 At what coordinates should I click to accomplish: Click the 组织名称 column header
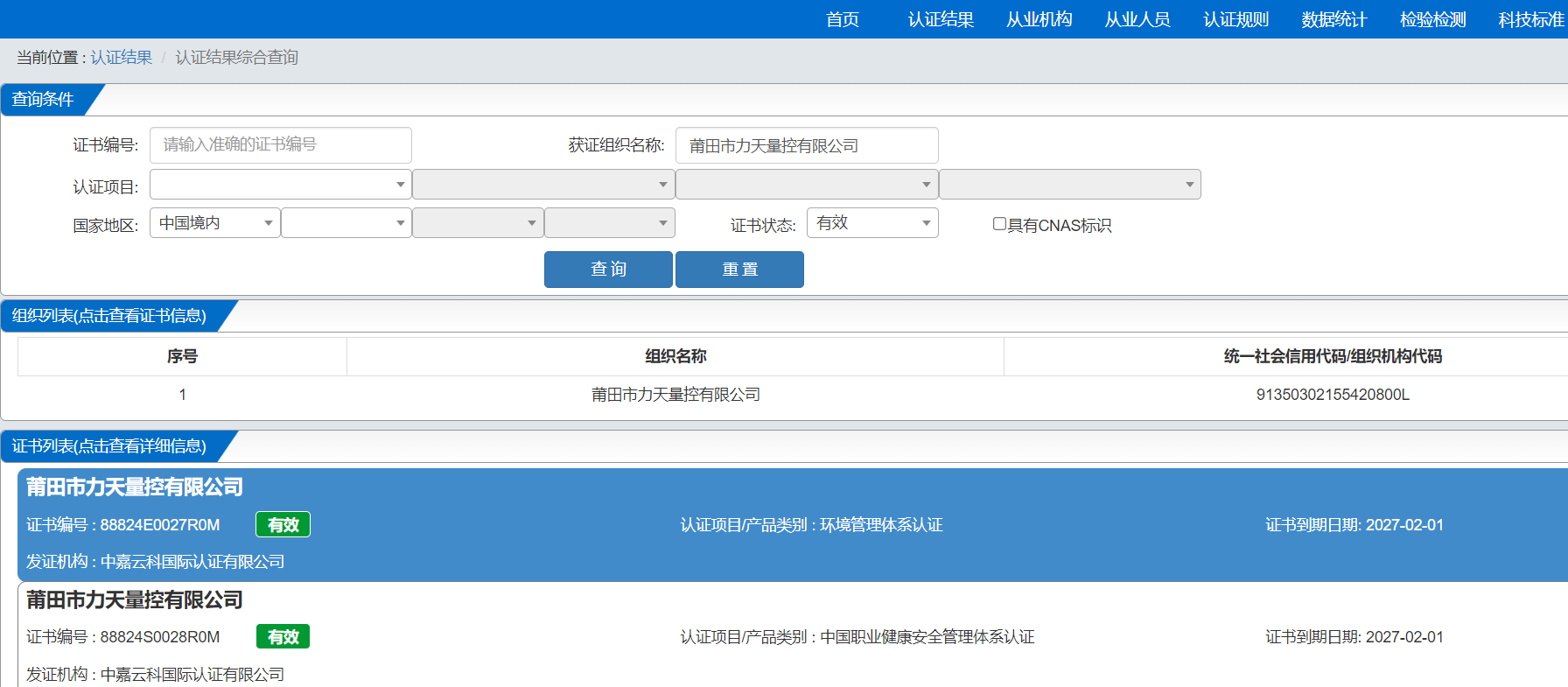pos(675,356)
